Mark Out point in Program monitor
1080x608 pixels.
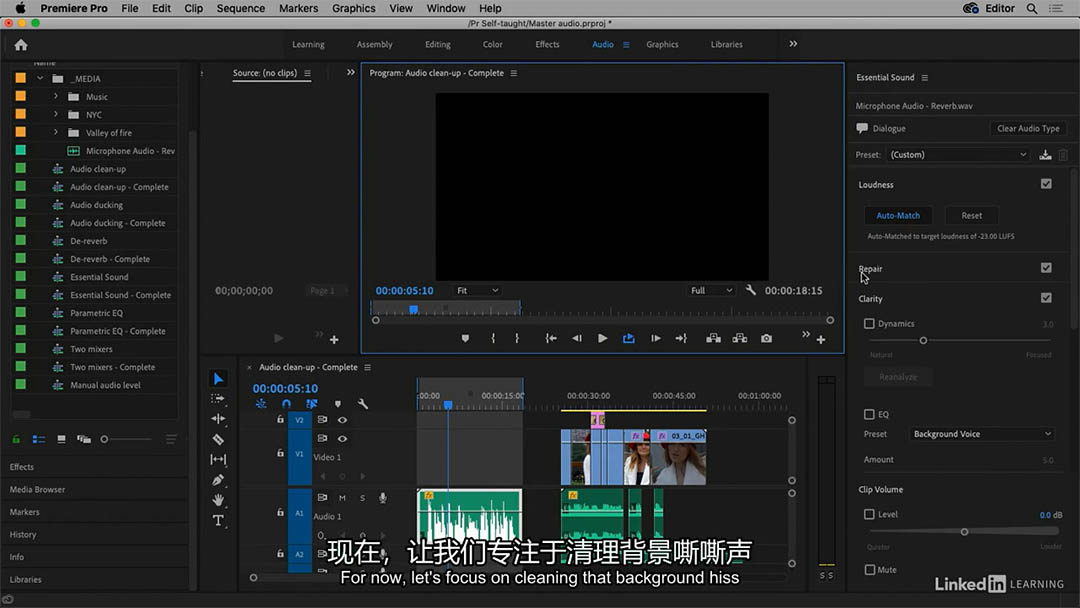click(517, 338)
